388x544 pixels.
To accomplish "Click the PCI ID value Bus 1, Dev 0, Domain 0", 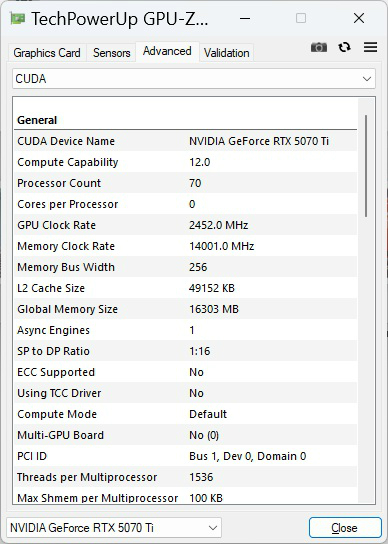I will 247,456.
